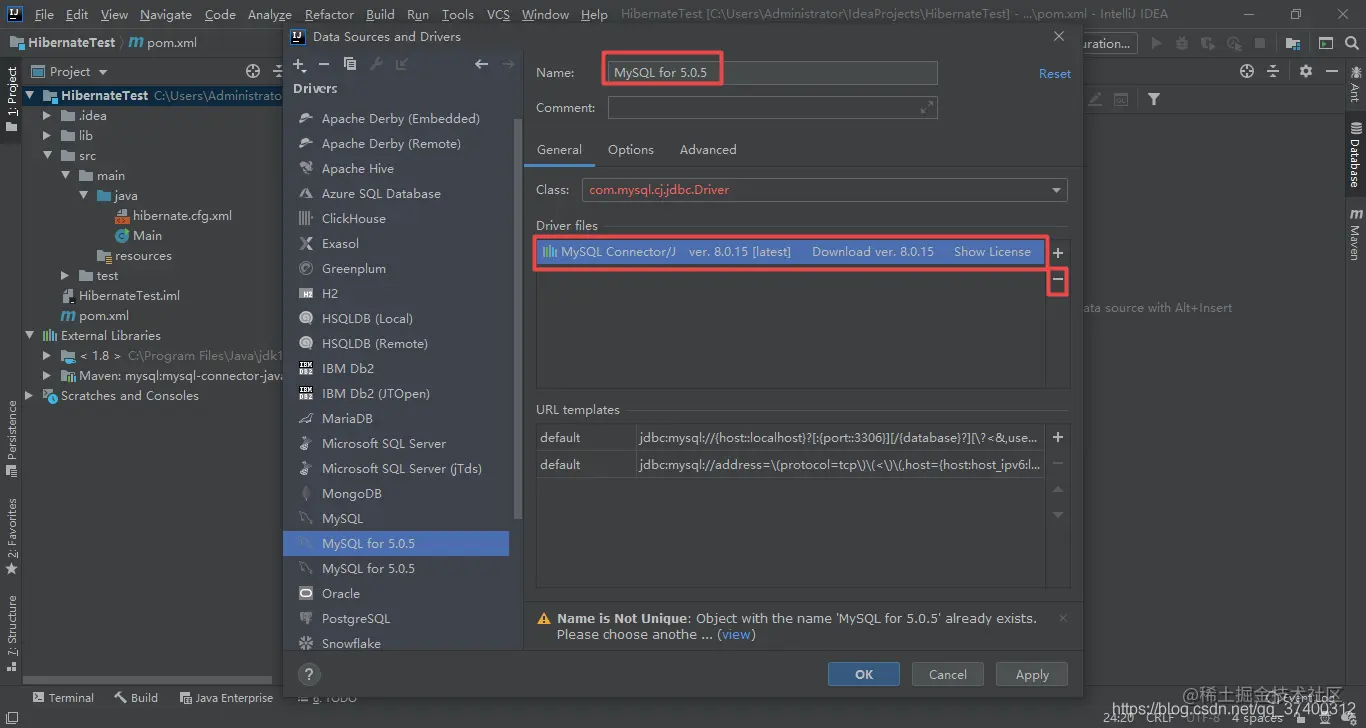Viewport: 1366px width, 728px height.
Task: Switch to the Options tab
Action: tap(631, 150)
